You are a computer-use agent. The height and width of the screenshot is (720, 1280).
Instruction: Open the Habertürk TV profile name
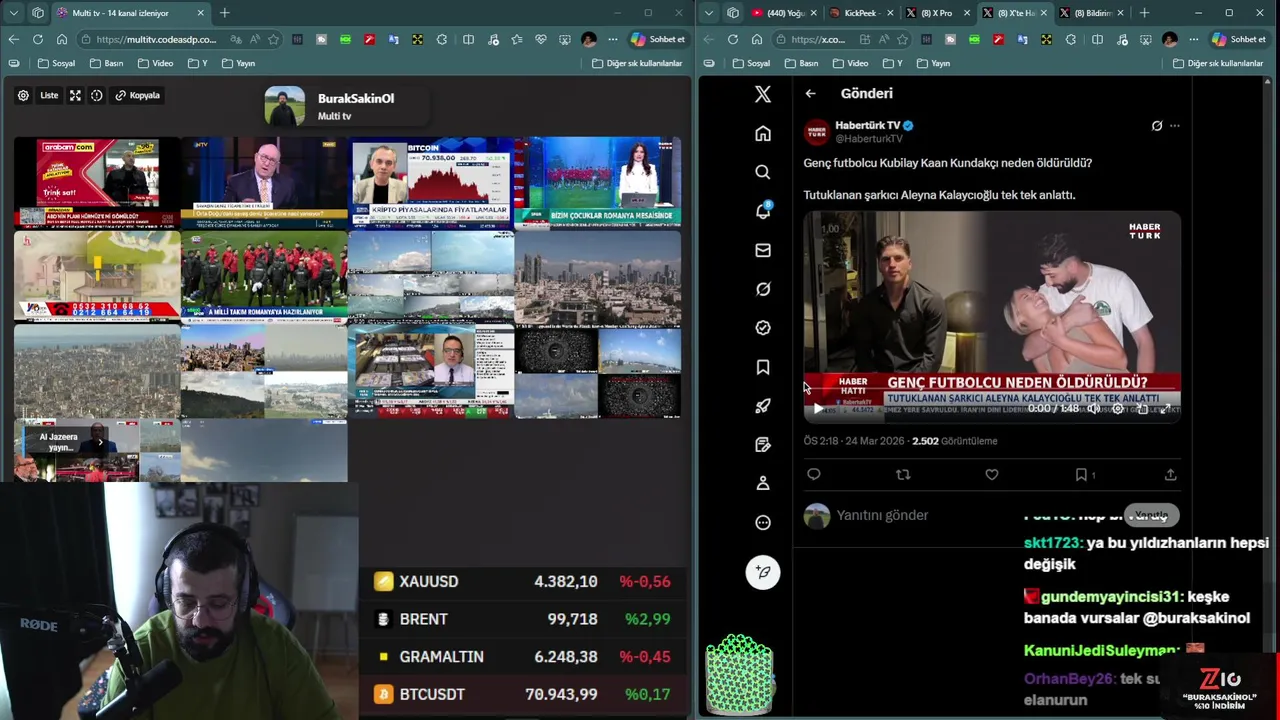867,125
